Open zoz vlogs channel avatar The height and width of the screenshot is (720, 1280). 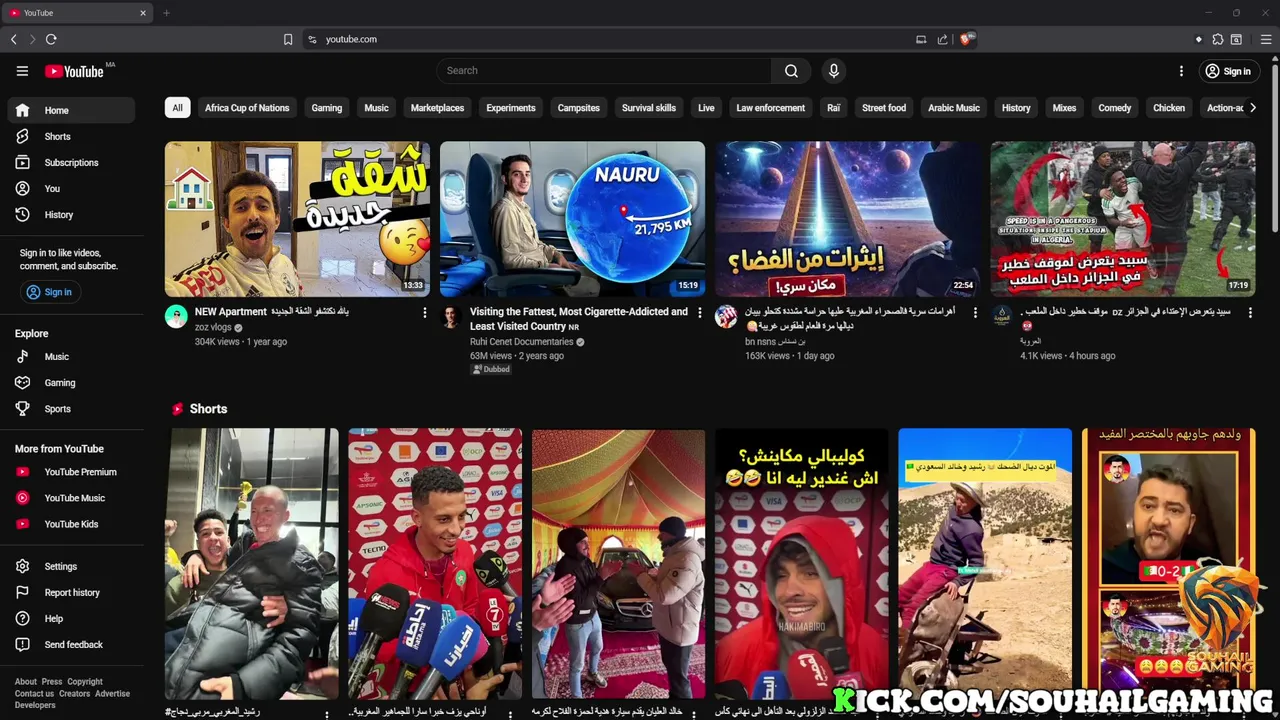point(176,317)
